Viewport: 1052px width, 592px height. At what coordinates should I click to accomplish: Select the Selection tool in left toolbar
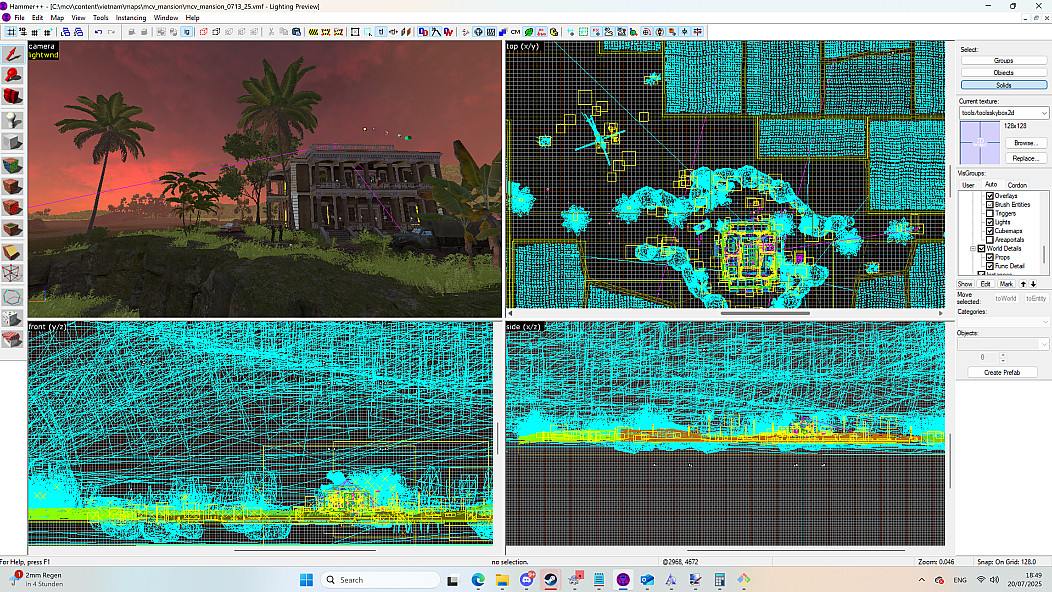pos(13,54)
